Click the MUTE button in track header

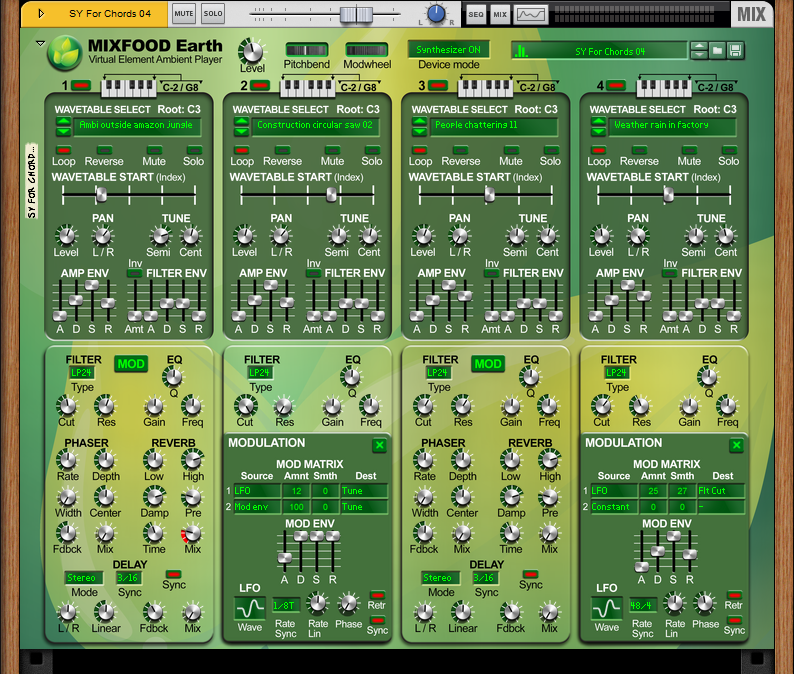coord(183,14)
